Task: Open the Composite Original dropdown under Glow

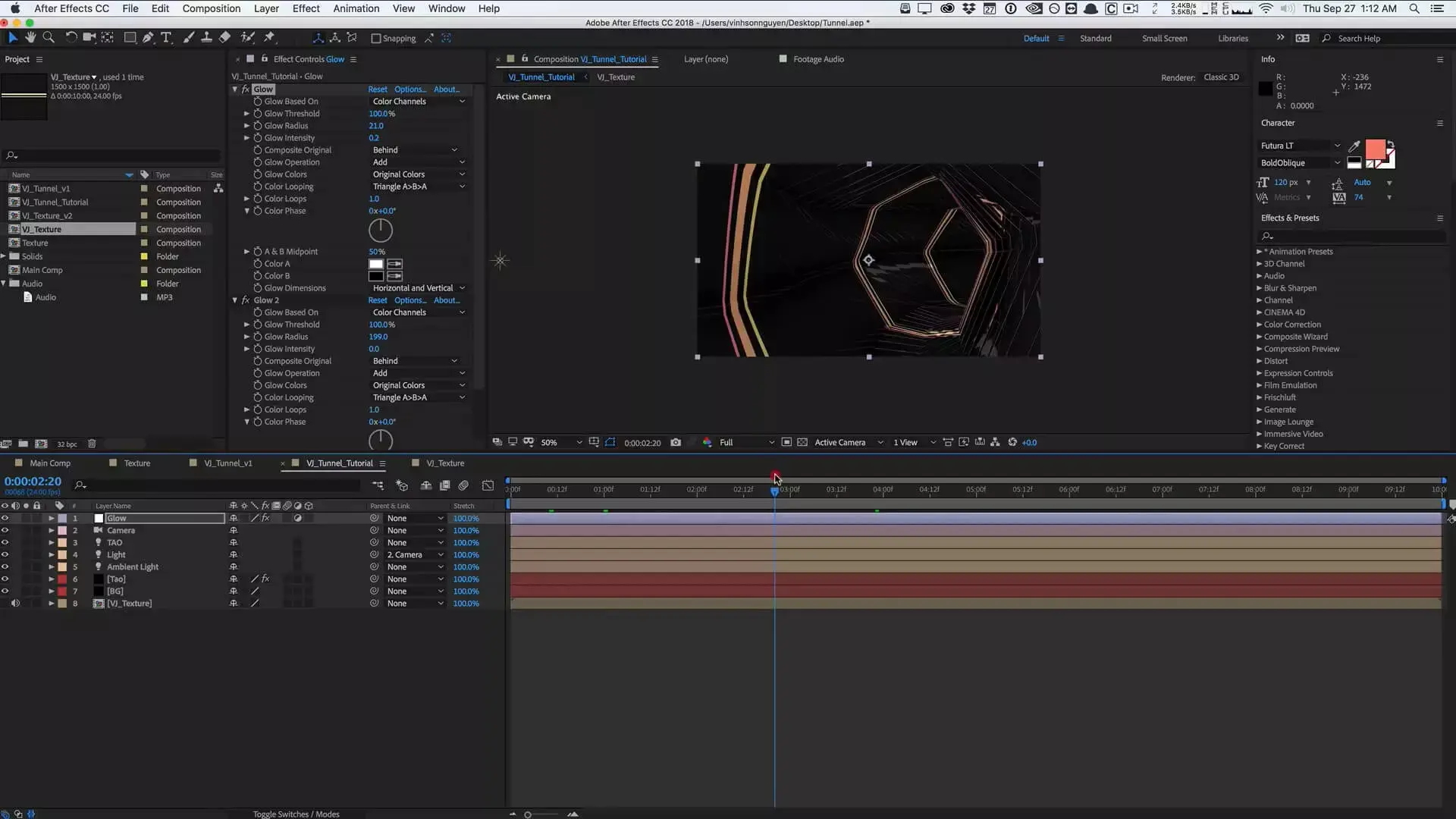Action: click(x=415, y=150)
